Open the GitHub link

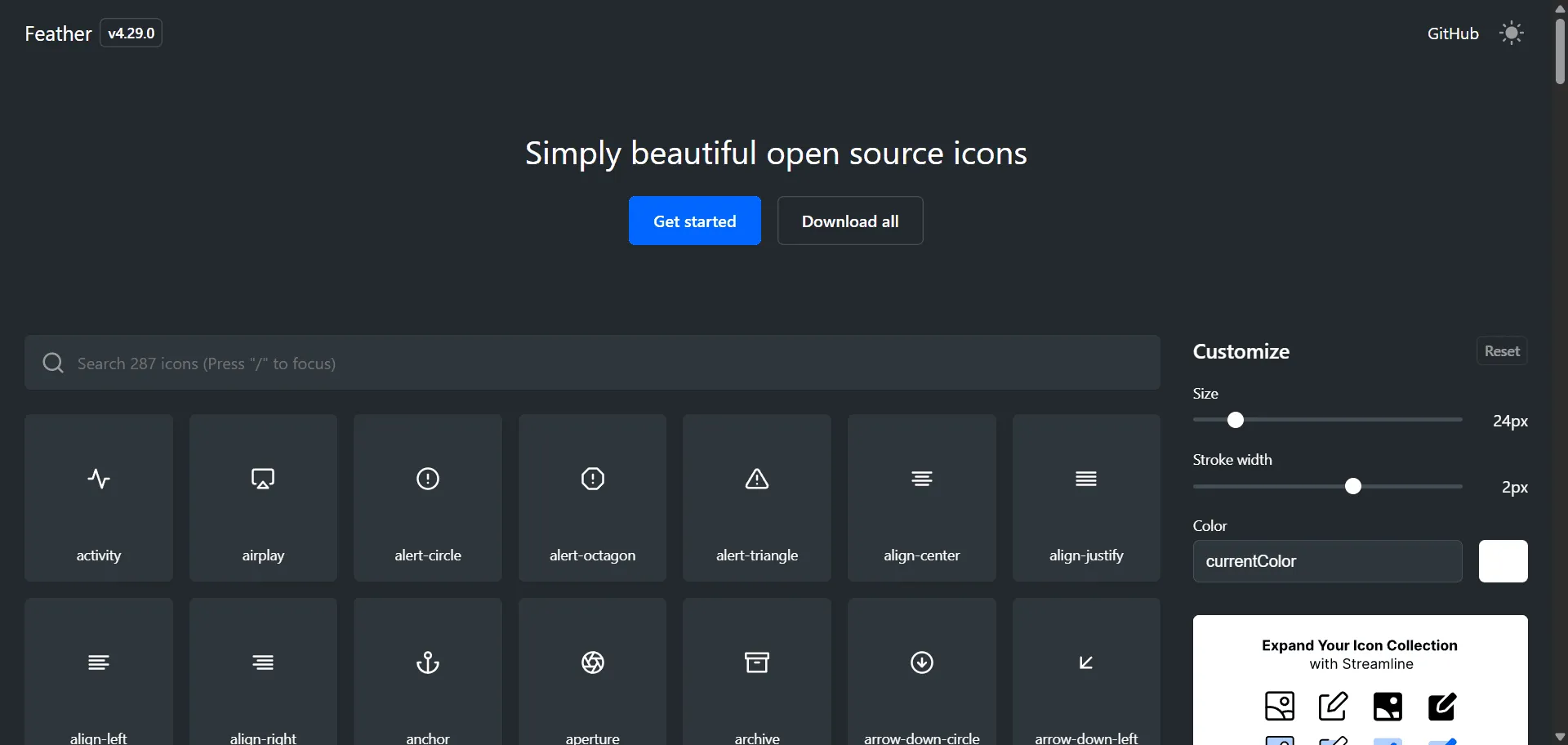pos(1453,33)
